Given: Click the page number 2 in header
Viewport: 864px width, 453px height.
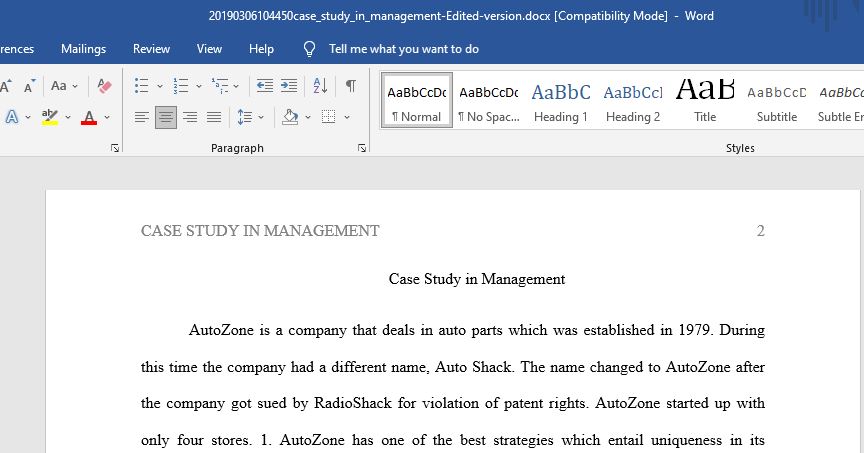Looking at the screenshot, I should [760, 230].
